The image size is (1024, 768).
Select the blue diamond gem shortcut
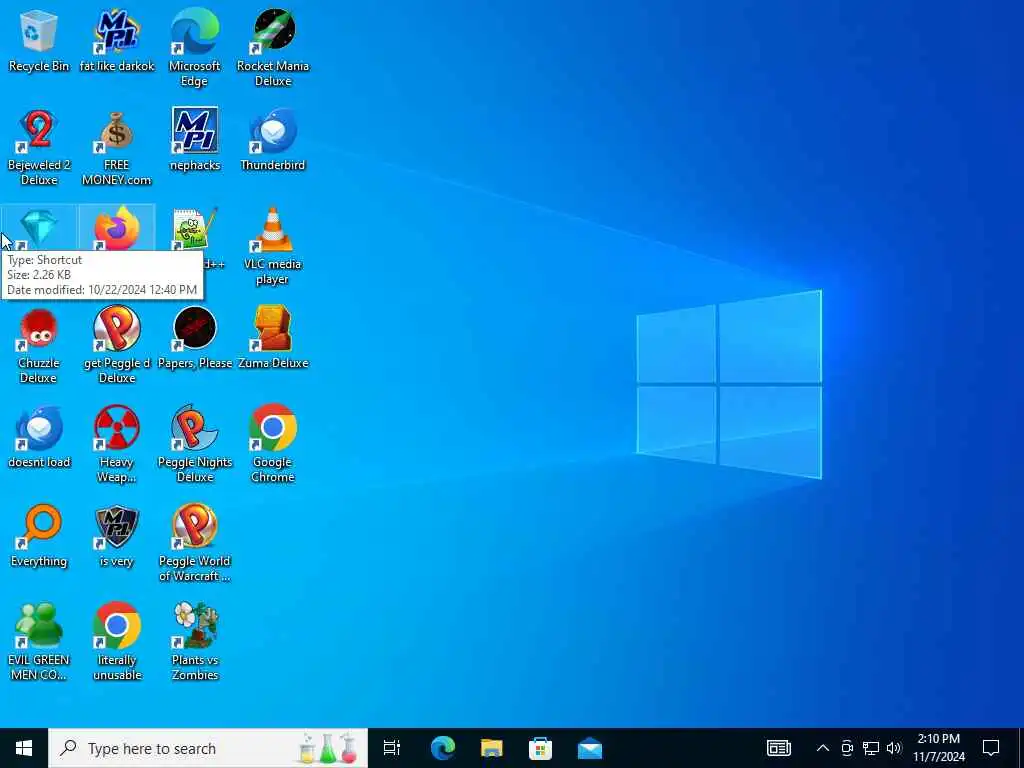(39, 229)
